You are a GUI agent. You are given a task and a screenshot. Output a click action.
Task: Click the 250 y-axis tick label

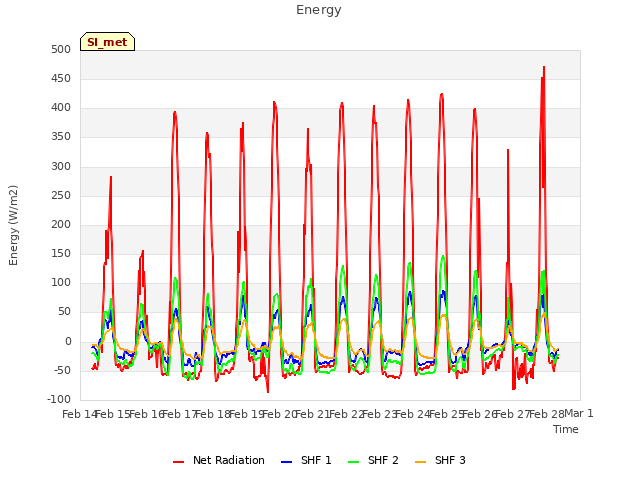pyautogui.click(x=61, y=196)
